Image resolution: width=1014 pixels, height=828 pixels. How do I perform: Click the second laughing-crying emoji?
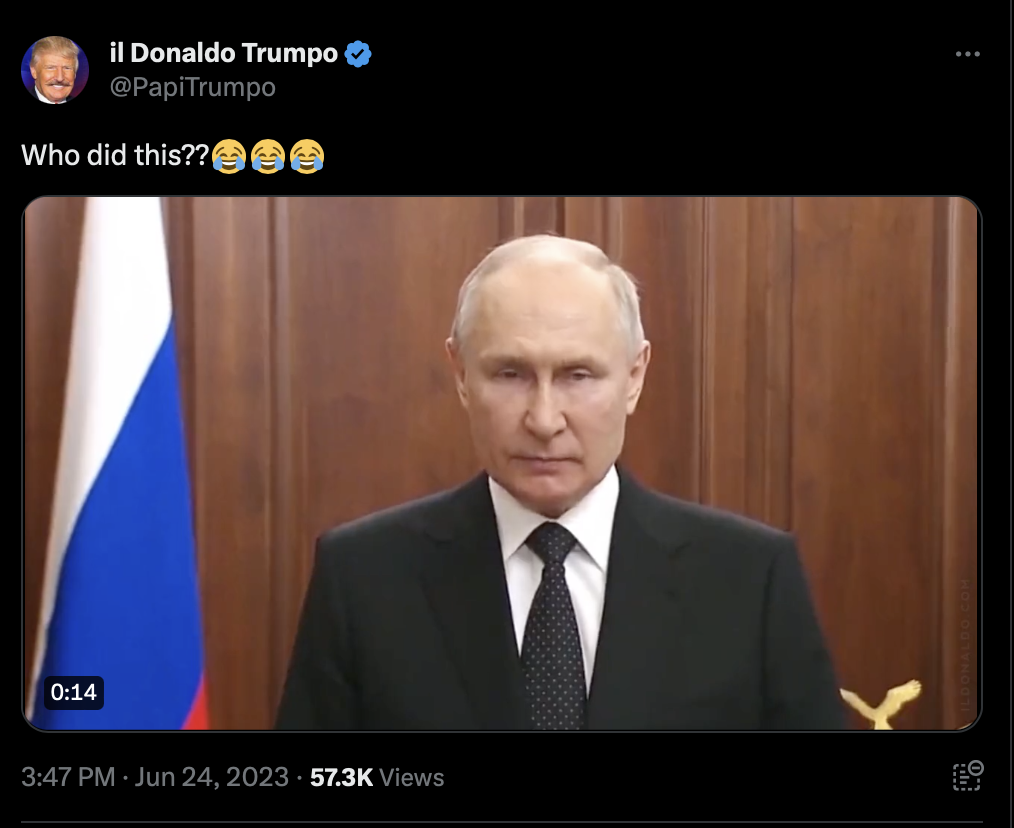[268, 156]
